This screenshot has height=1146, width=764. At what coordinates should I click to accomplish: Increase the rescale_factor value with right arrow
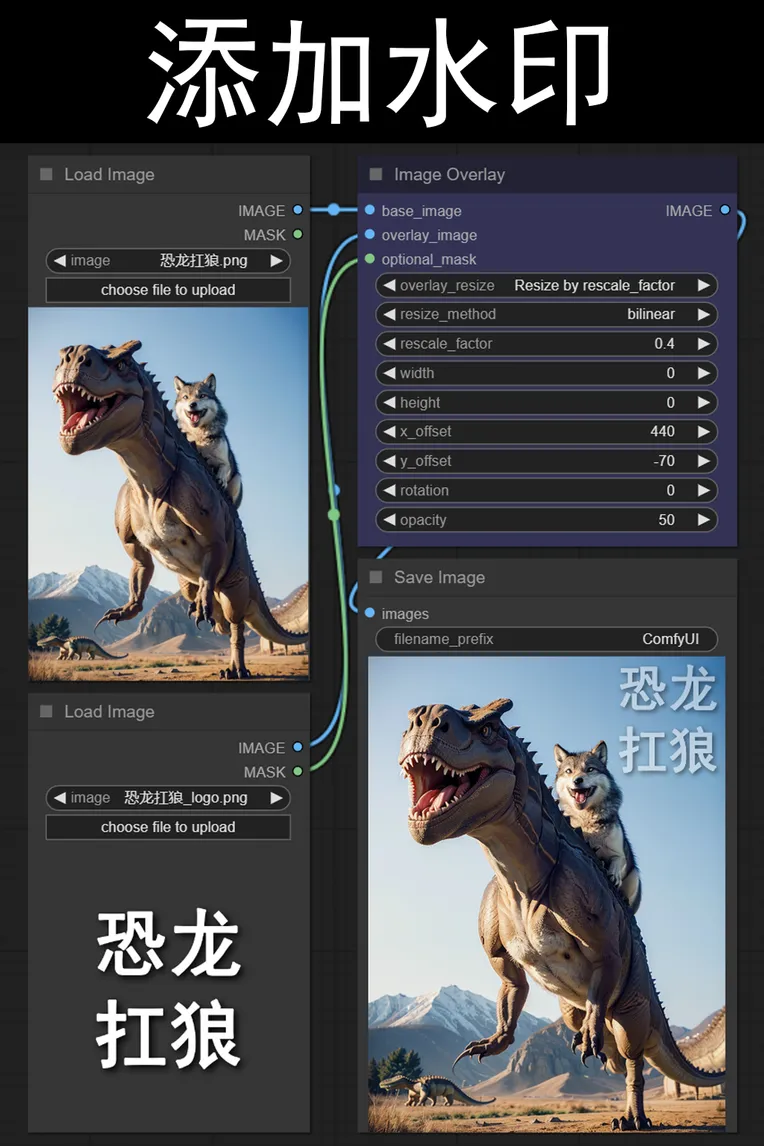(704, 344)
